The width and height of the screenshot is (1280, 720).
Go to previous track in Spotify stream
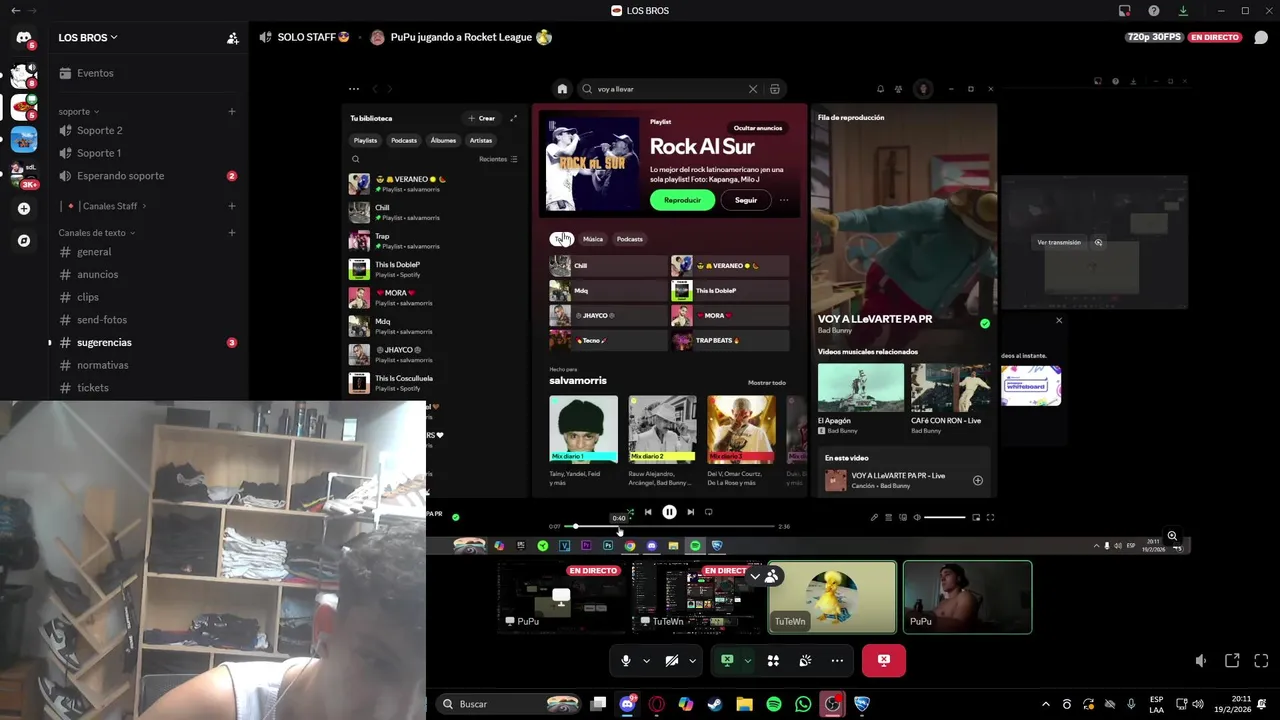coord(648,512)
